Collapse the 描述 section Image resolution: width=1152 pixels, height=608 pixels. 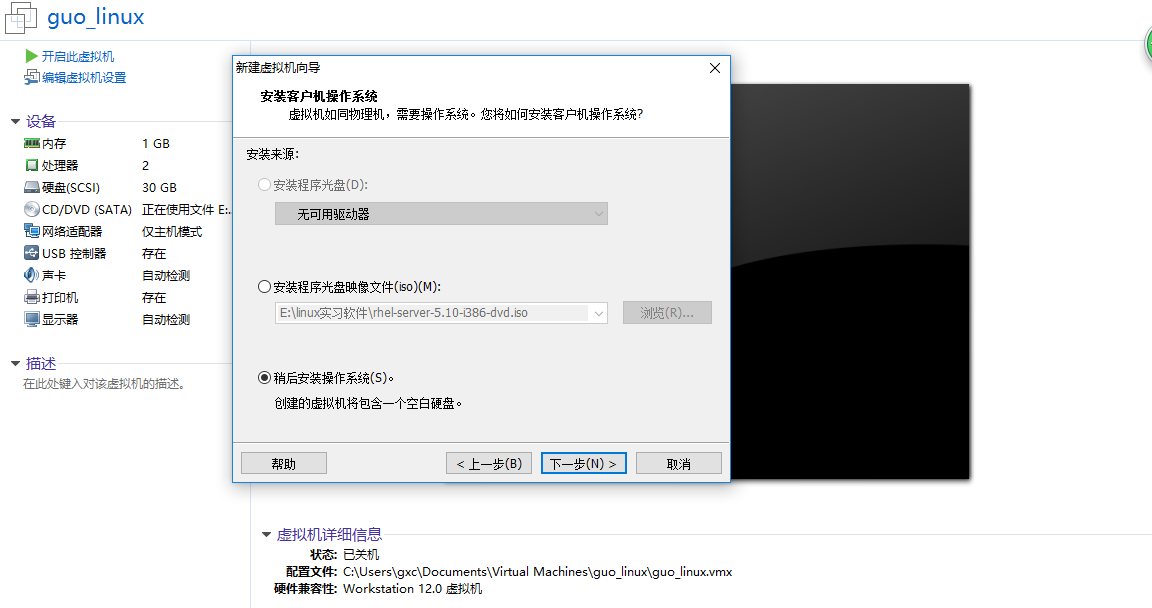coord(15,363)
